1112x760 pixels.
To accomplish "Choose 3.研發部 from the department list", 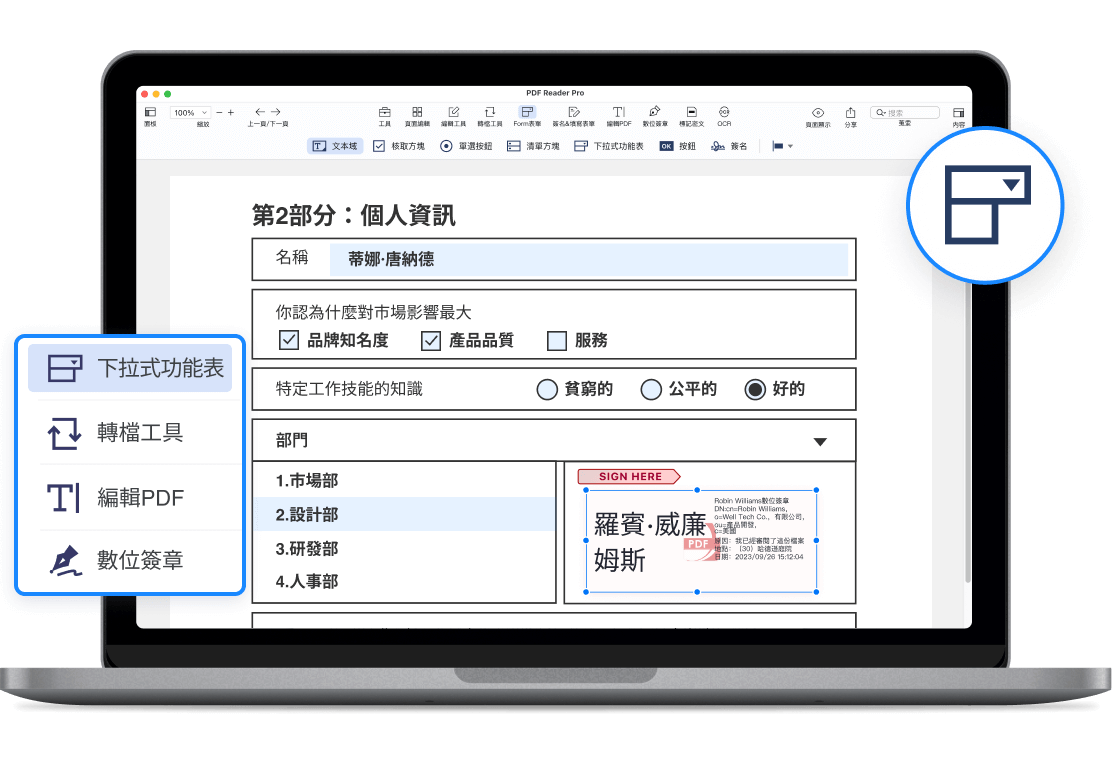I will tap(308, 548).
